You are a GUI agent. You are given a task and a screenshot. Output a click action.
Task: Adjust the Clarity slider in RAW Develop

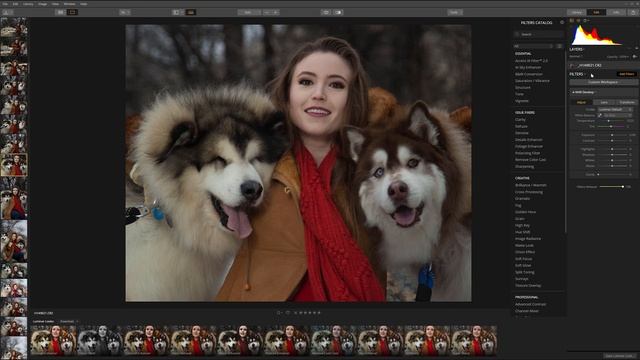point(612,174)
